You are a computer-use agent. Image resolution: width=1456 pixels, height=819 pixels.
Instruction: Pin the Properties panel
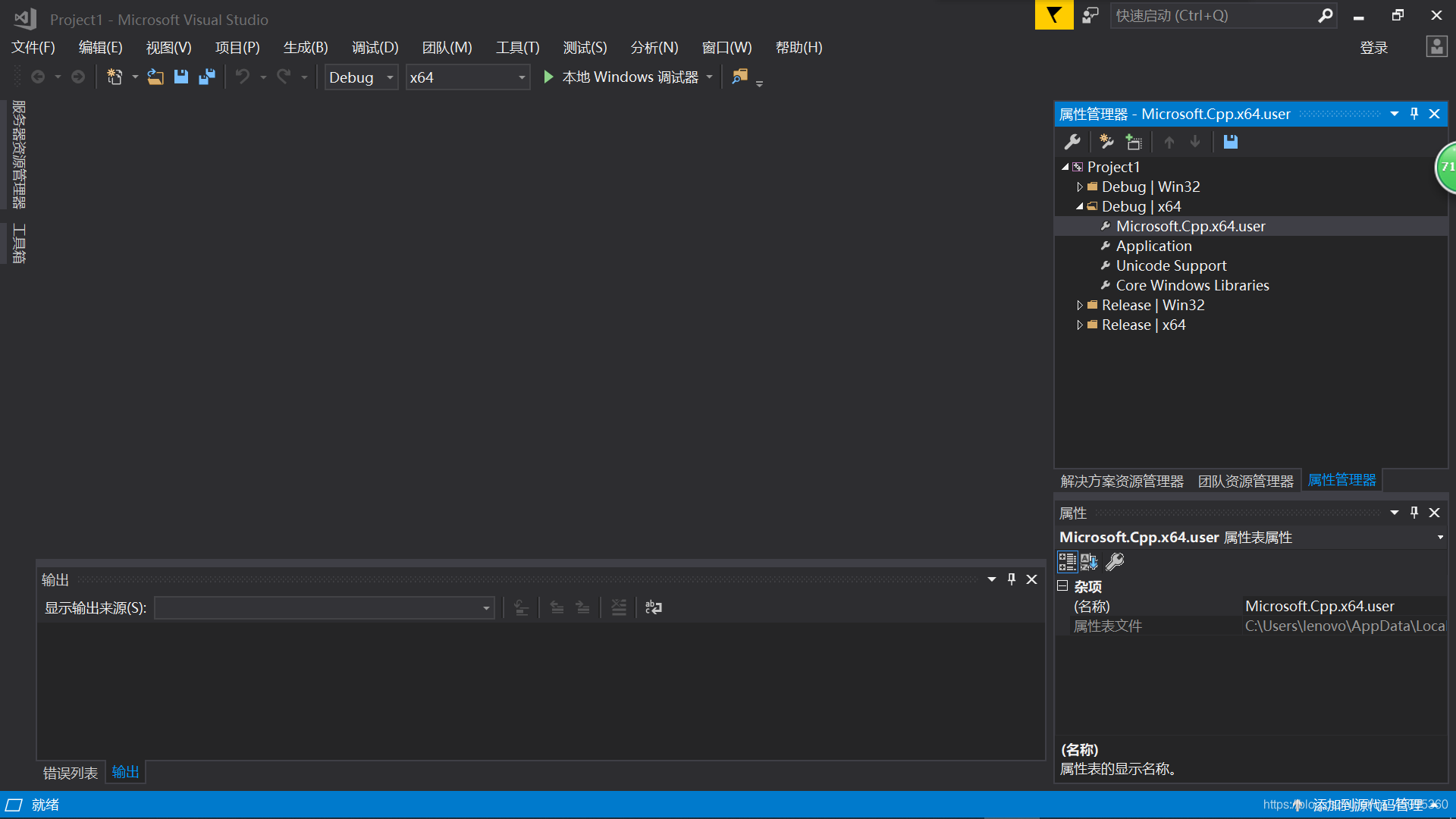point(1414,513)
